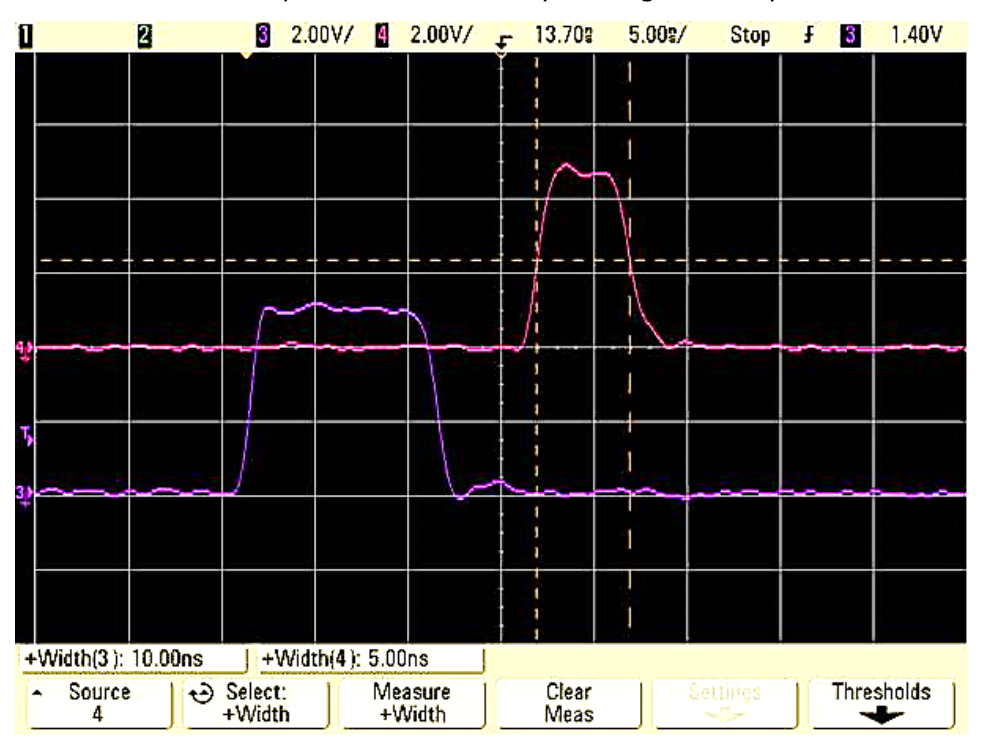Select channel 1 indicator in header
This screenshot has width=990, height=750.
click(25, 35)
